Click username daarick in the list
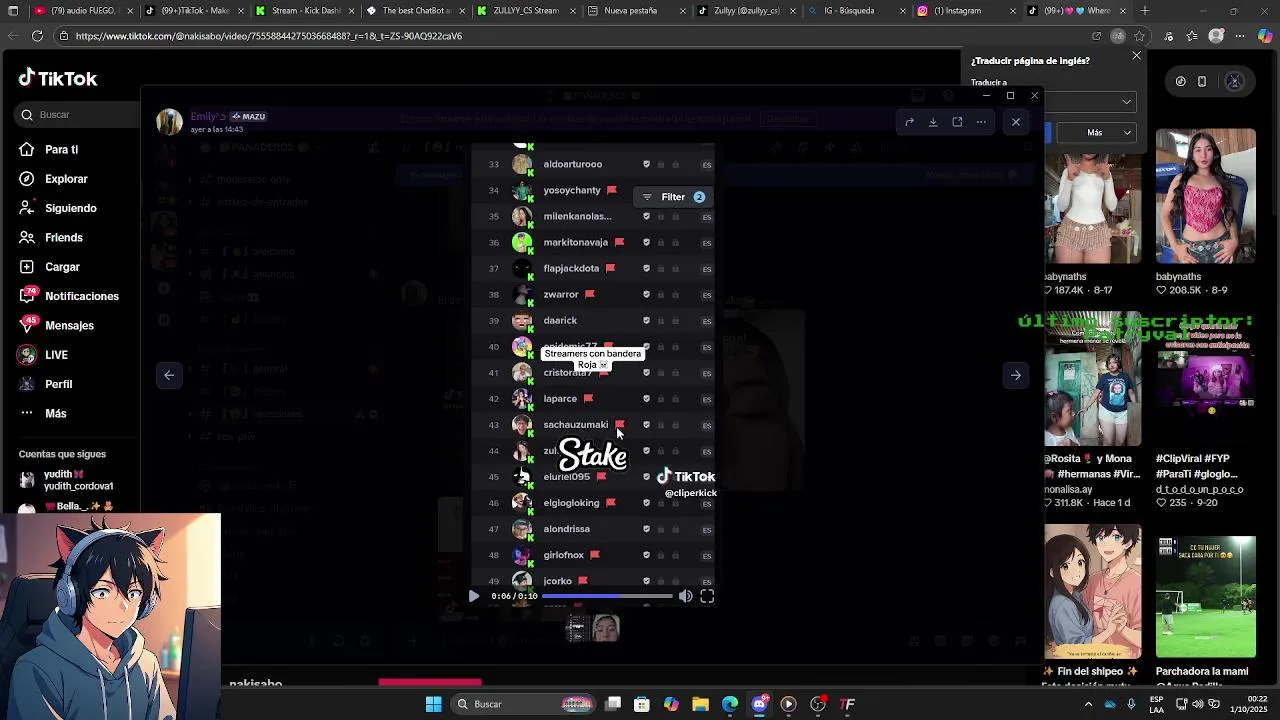This screenshot has height=720, width=1280. (x=560, y=320)
